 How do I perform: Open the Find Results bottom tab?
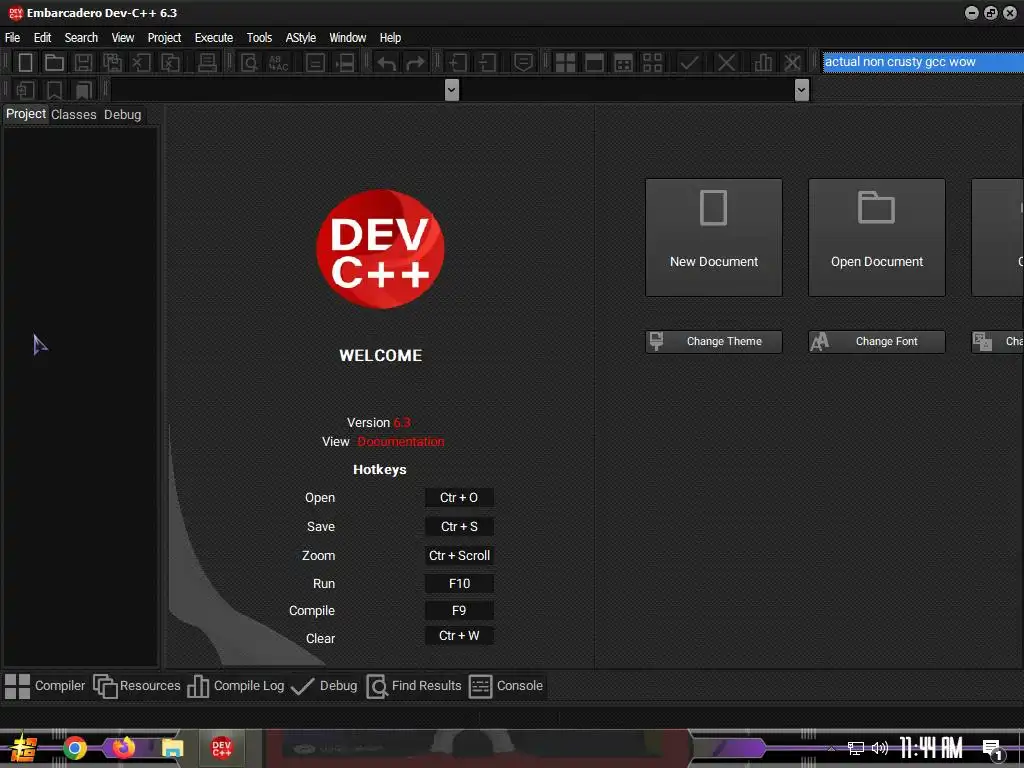pos(414,686)
